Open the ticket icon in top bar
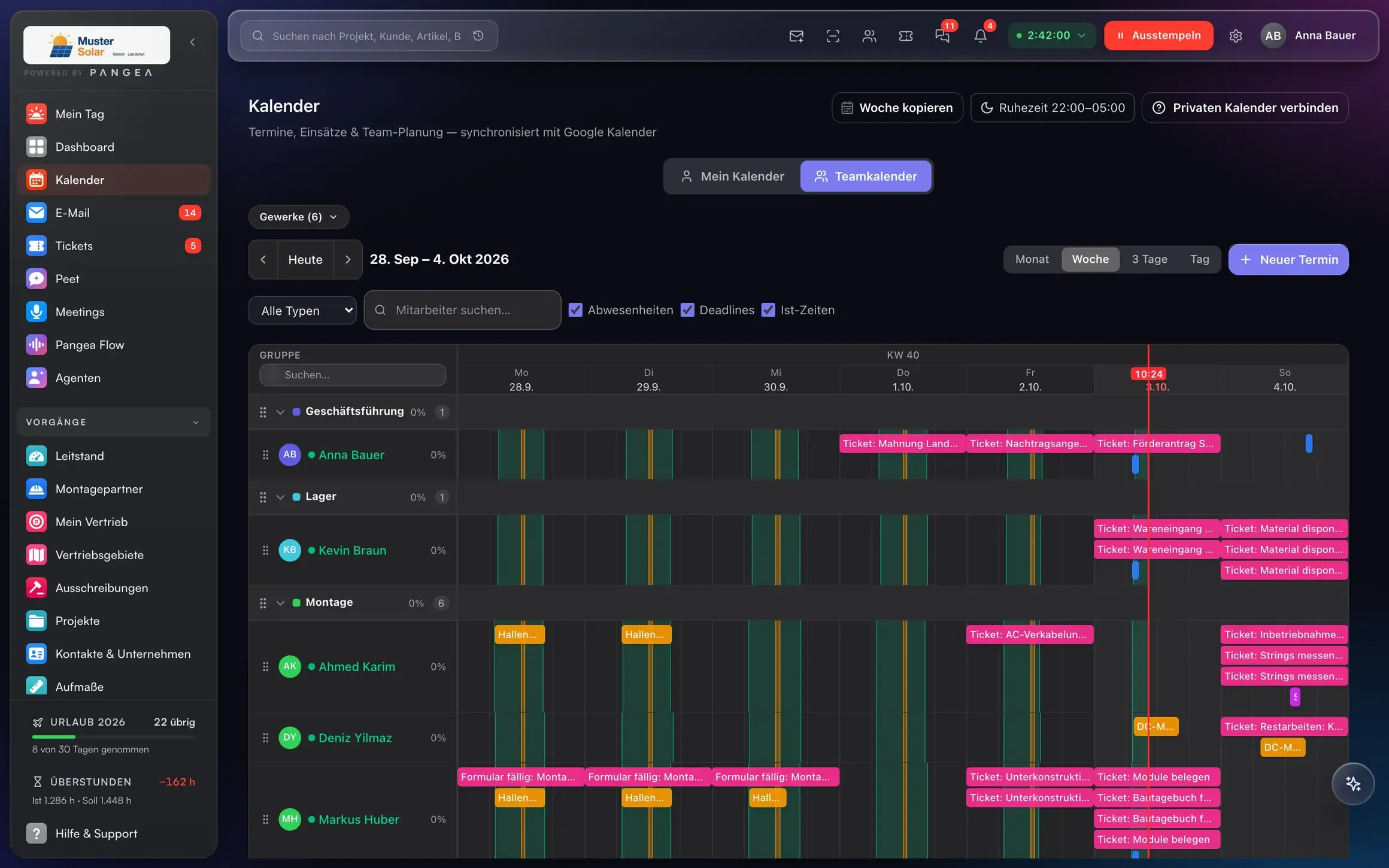 [906, 36]
